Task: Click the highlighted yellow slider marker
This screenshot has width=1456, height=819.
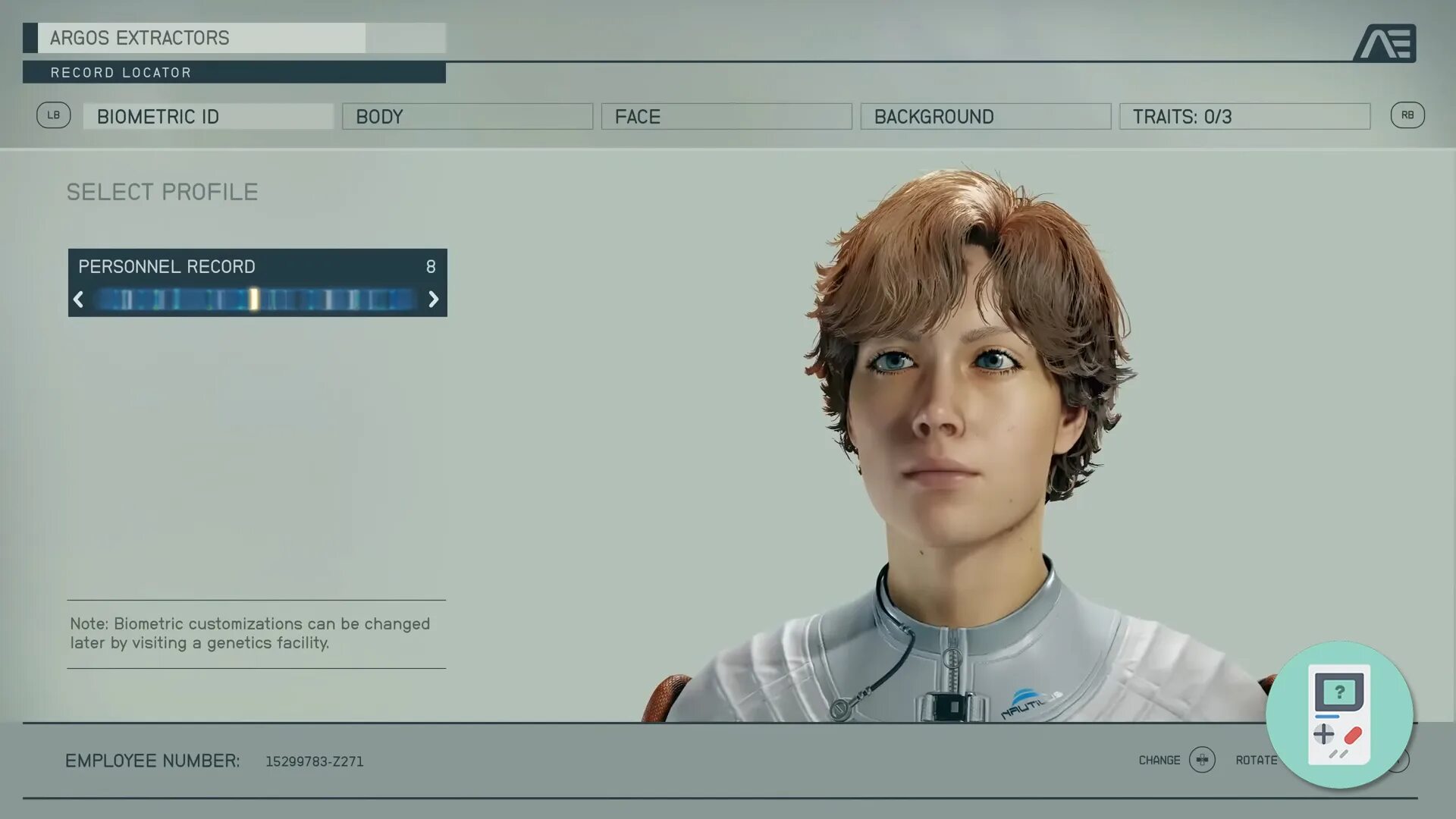Action: (x=254, y=300)
